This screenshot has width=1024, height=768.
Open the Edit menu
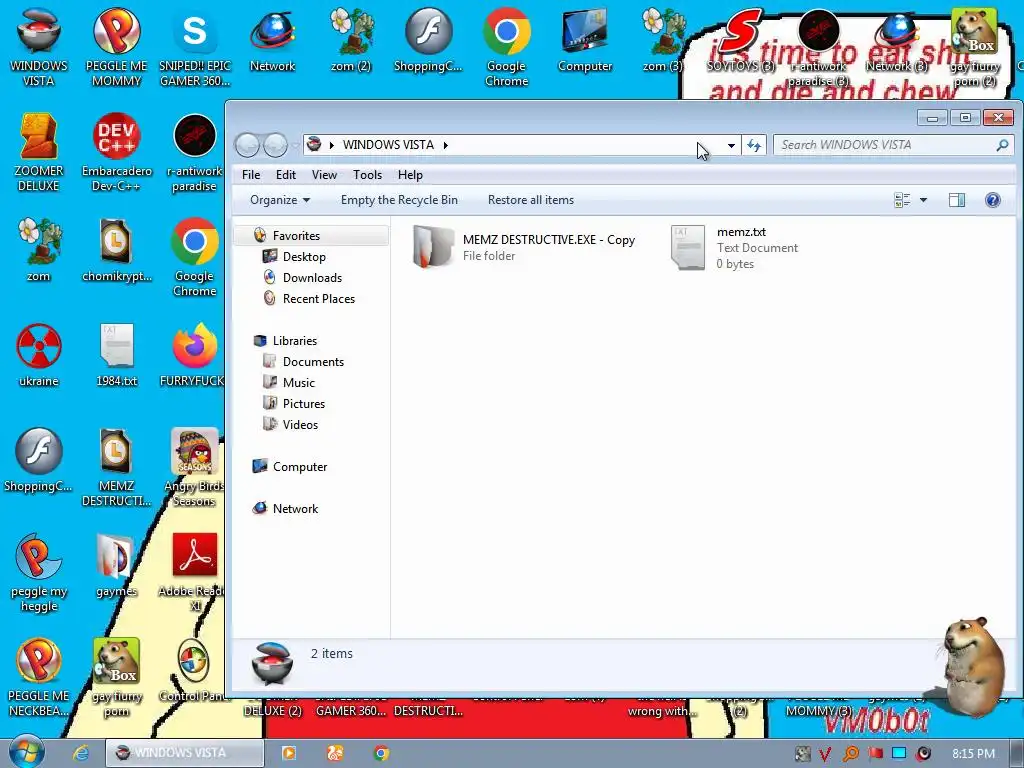[x=285, y=174]
